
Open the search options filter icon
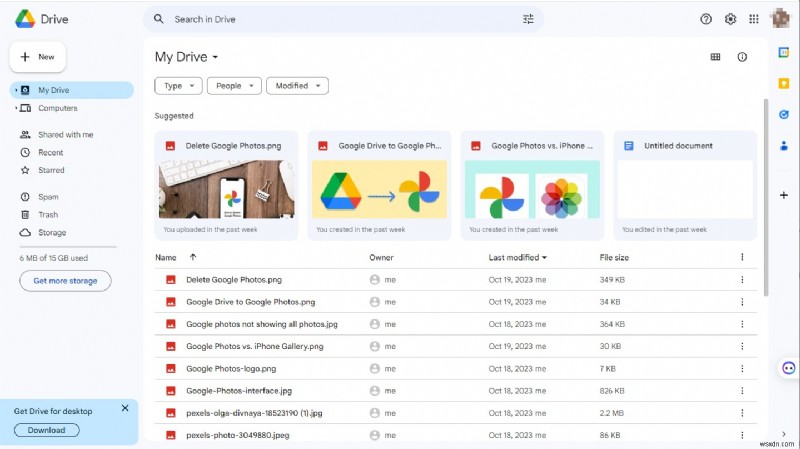pos(528,19)
